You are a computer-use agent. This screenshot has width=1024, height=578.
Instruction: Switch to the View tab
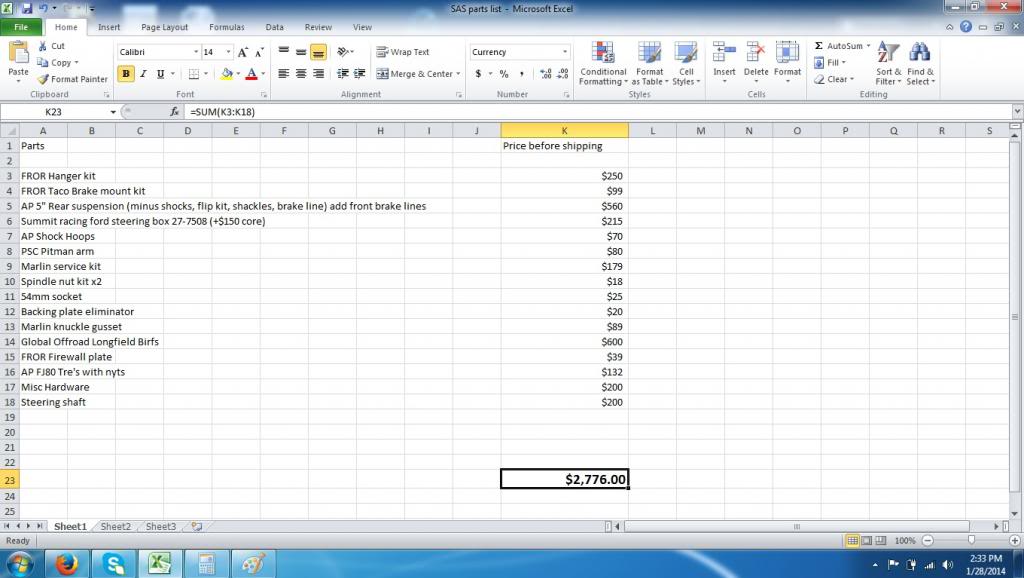tap(362, 27)
